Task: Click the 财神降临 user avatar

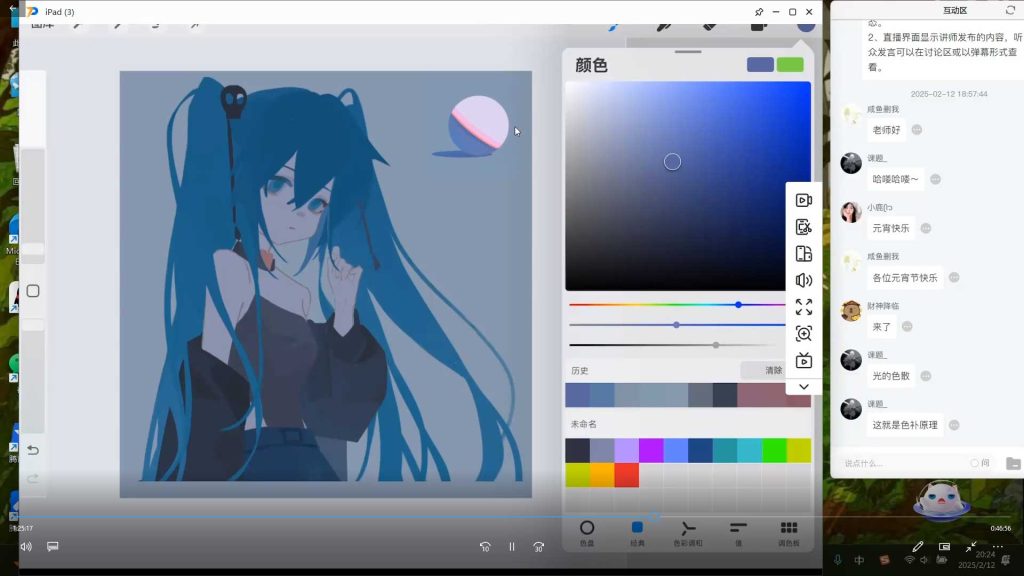Action: (851, 311)
